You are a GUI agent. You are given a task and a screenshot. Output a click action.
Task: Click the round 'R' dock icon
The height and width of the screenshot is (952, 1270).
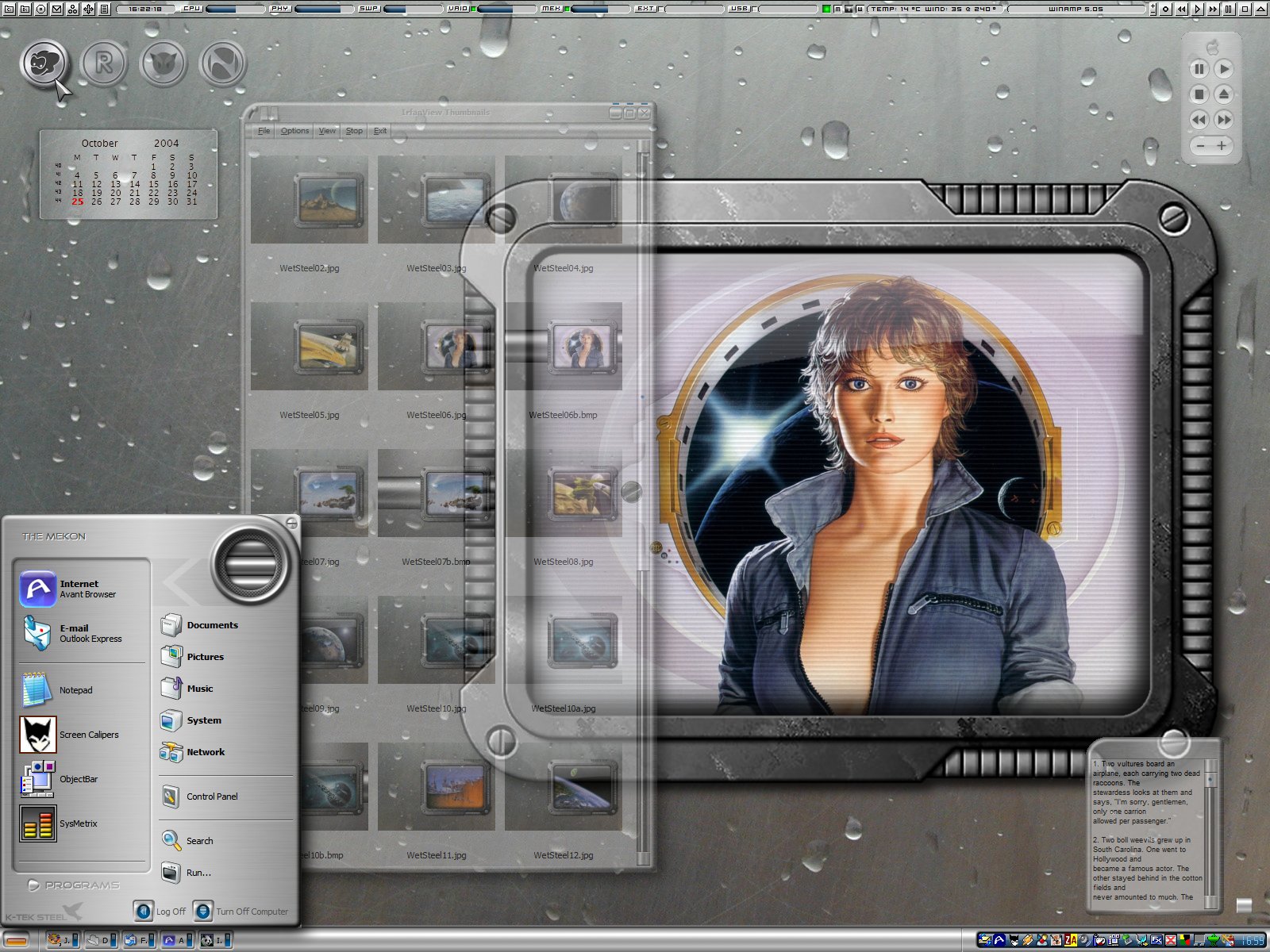(103, 63)
